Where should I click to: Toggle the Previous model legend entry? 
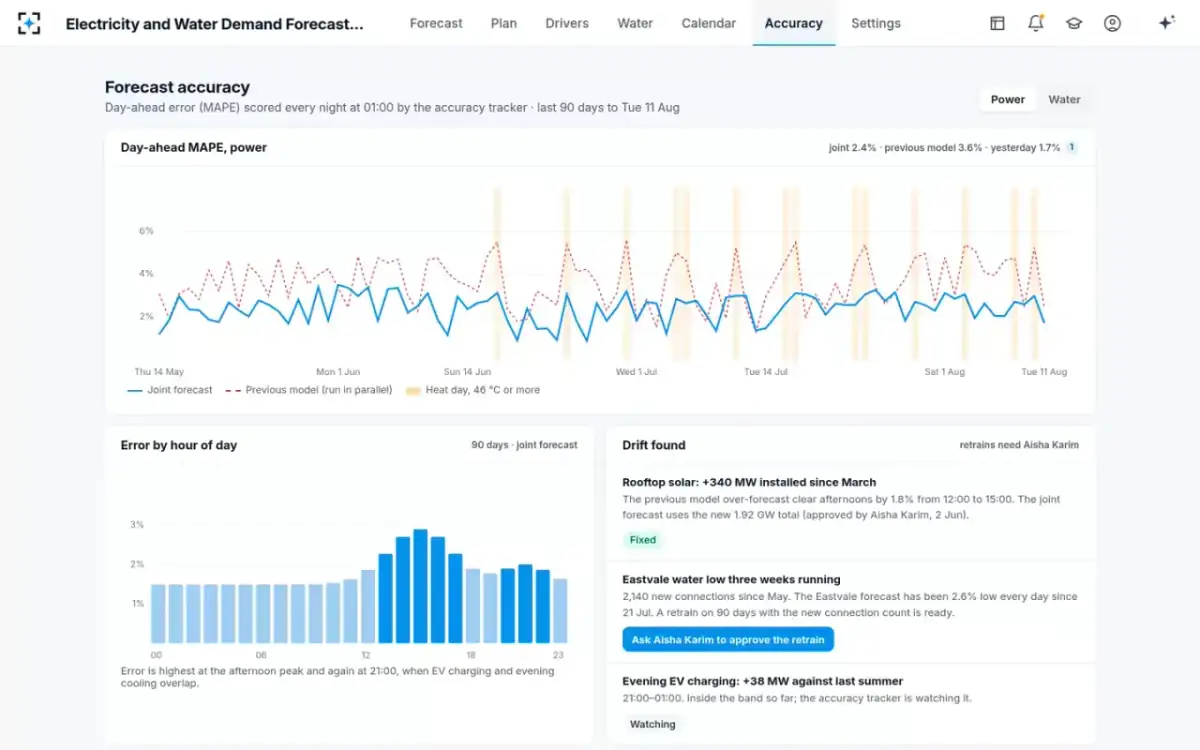309,390
